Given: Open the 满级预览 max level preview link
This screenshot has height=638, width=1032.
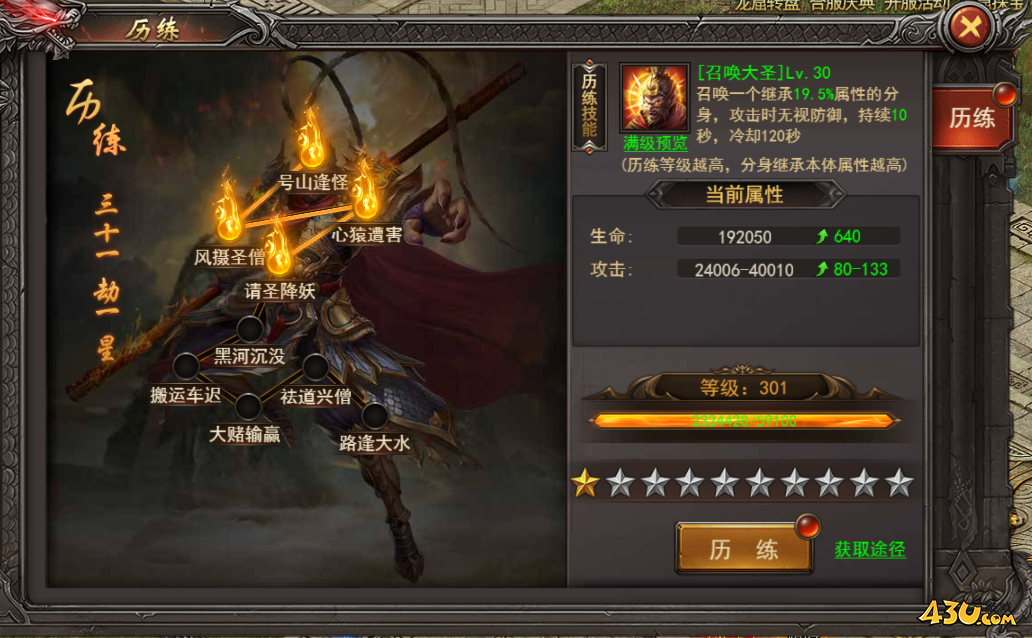Looking at the screenshot, I should tap(655, 143).
